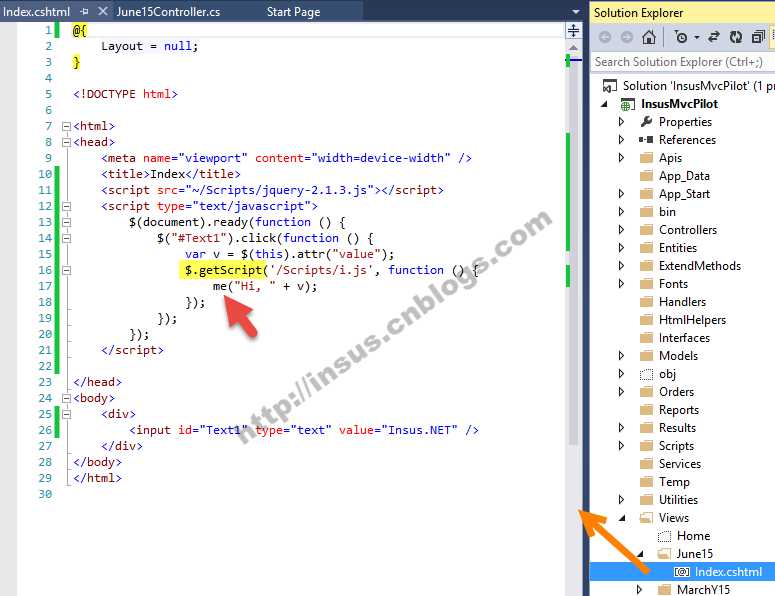Expand the Fonts folder

point(621,284)
